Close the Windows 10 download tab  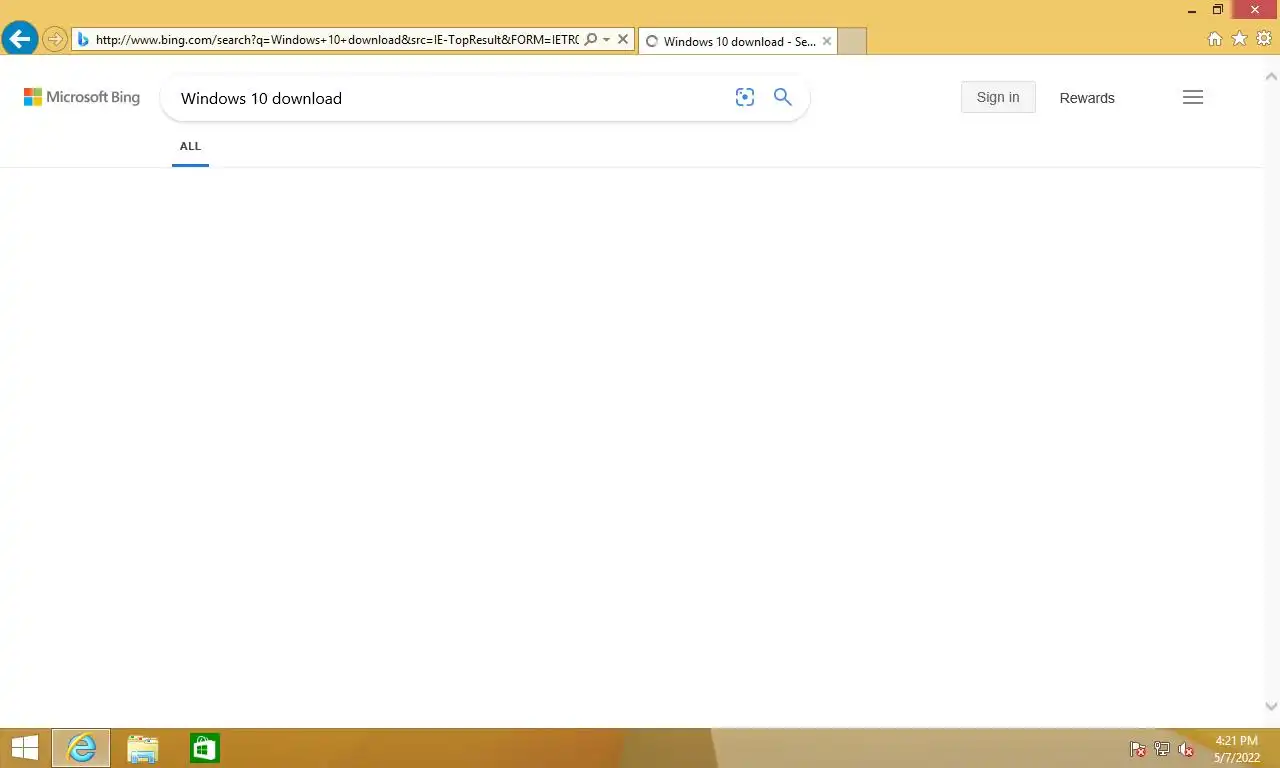(x=827, y=41)
